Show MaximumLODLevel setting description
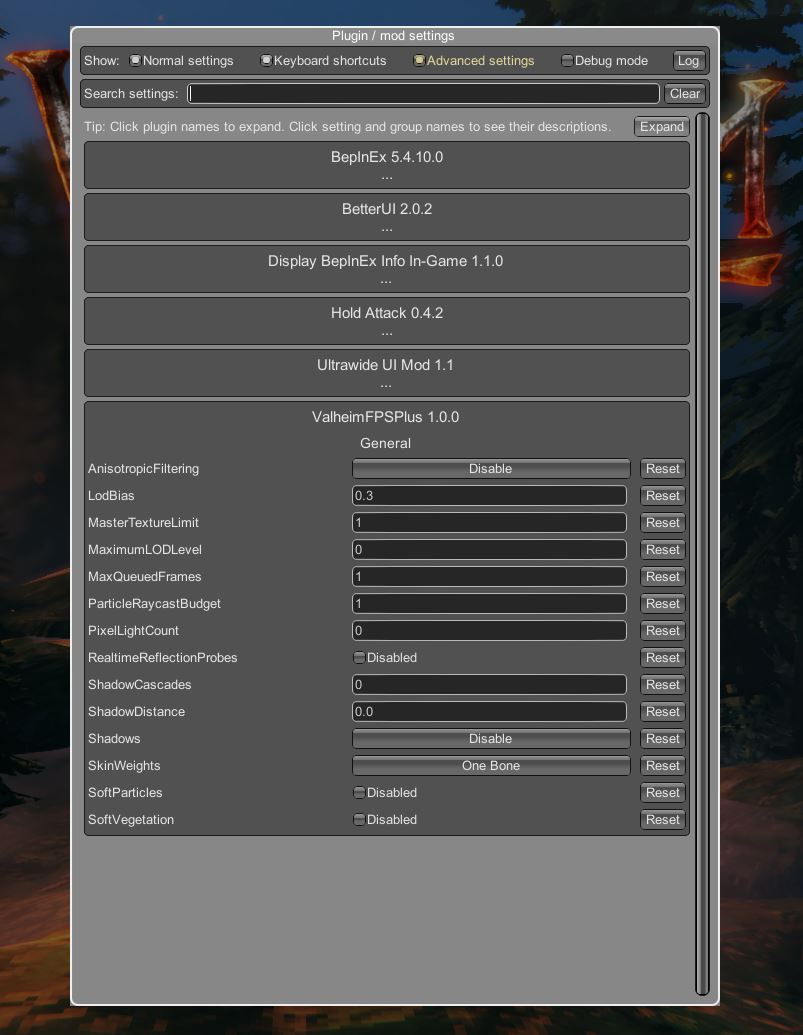 [x=145, y=550]
